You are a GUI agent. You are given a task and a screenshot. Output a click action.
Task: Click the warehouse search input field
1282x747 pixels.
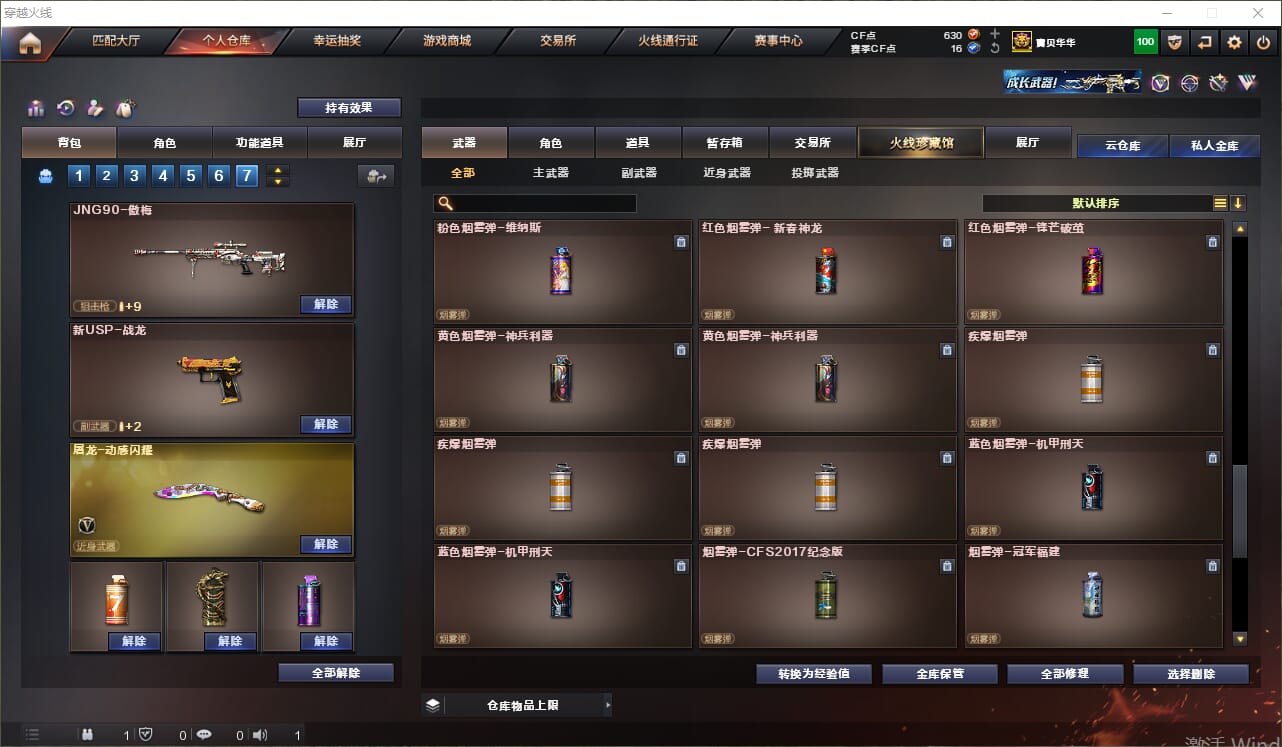pyautogui.click(x=535, y=203)
